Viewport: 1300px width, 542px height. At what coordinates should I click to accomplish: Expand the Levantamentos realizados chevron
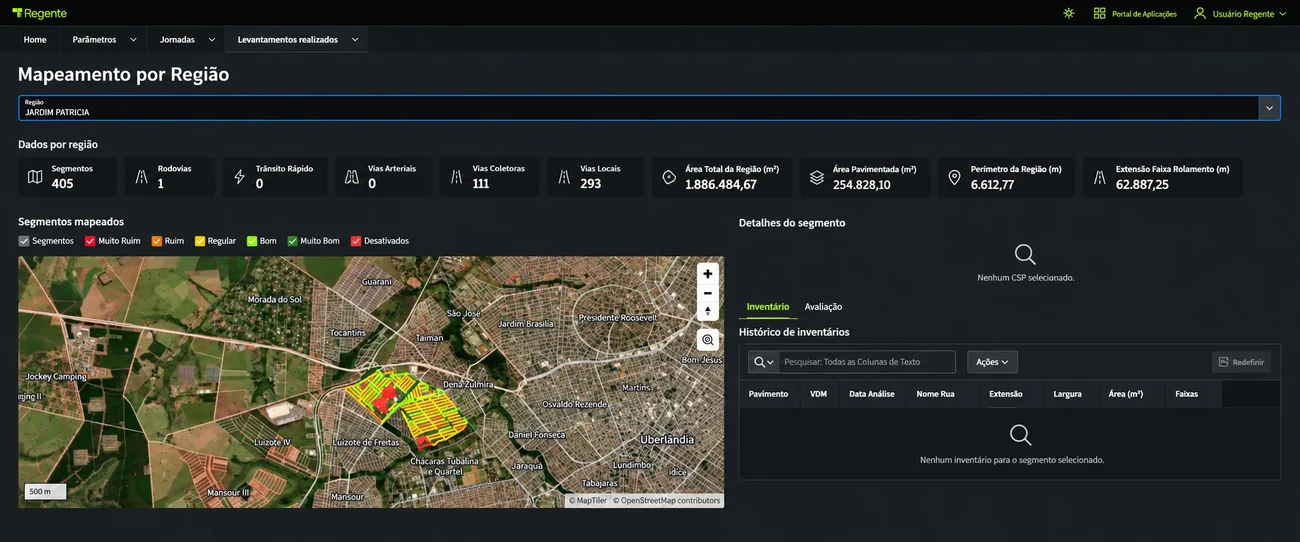coord(355,40)
